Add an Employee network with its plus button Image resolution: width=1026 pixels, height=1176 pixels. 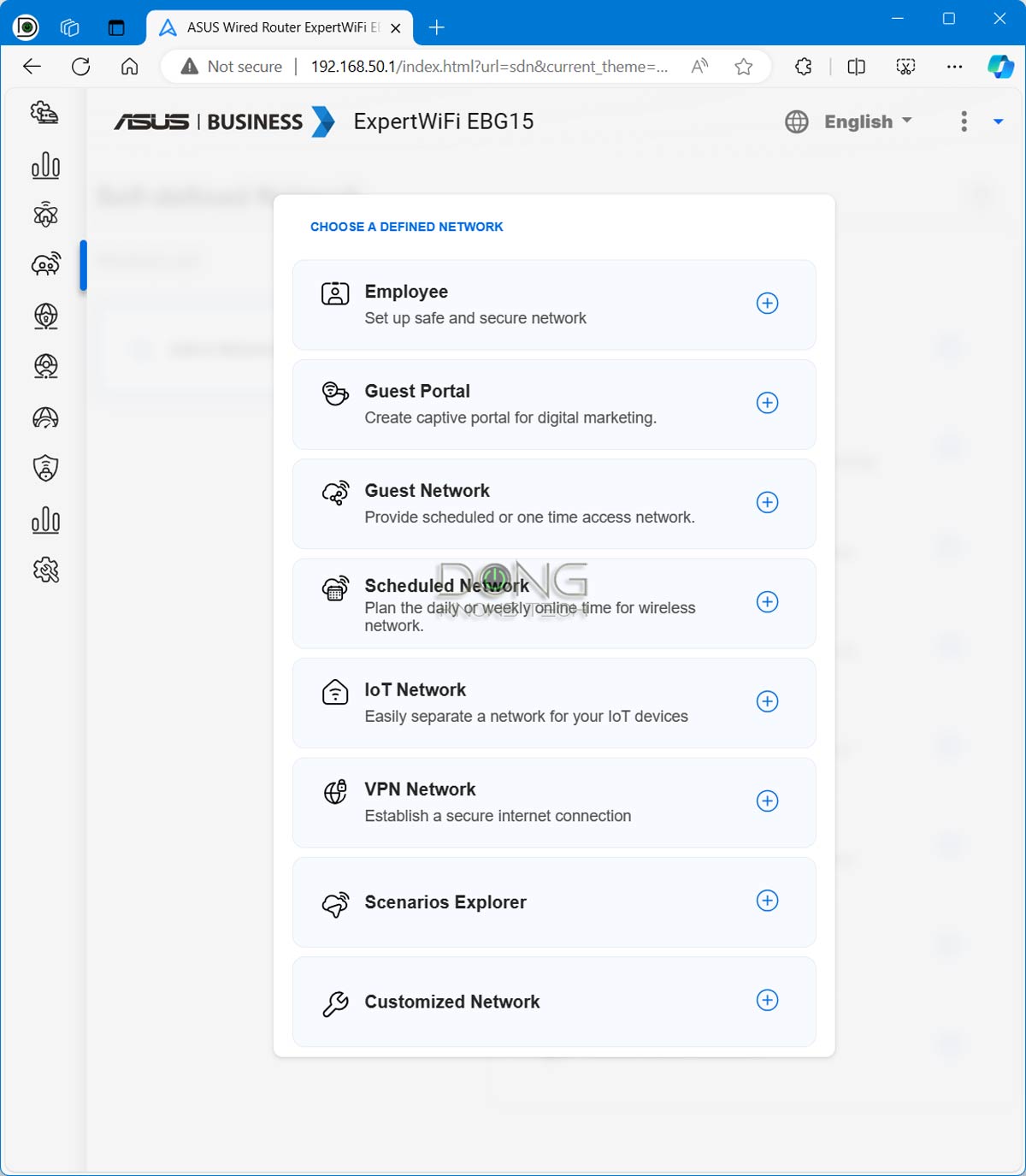[x=768, y=303]
